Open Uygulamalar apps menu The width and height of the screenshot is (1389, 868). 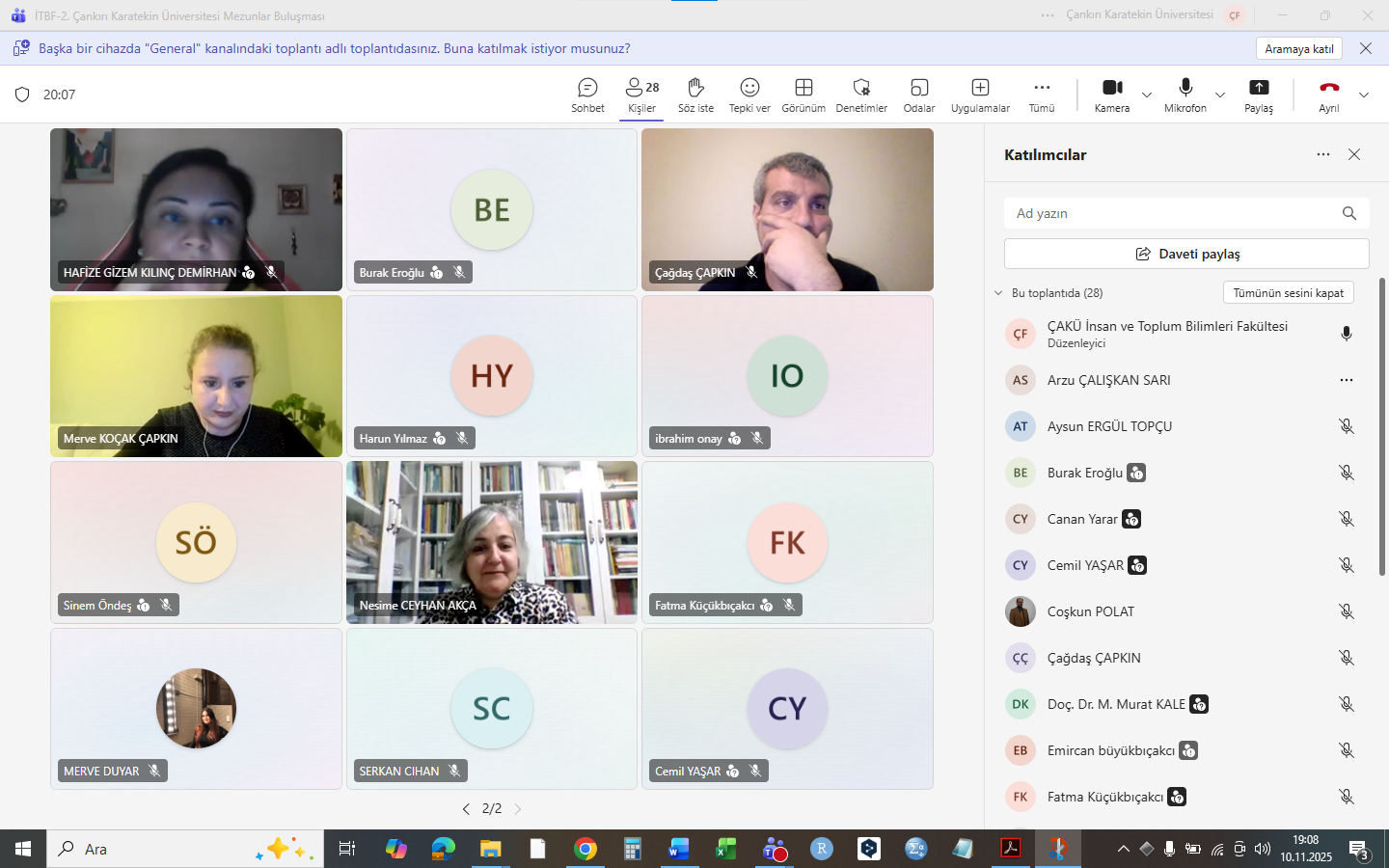pyautogui.click(x=980, y=95)
